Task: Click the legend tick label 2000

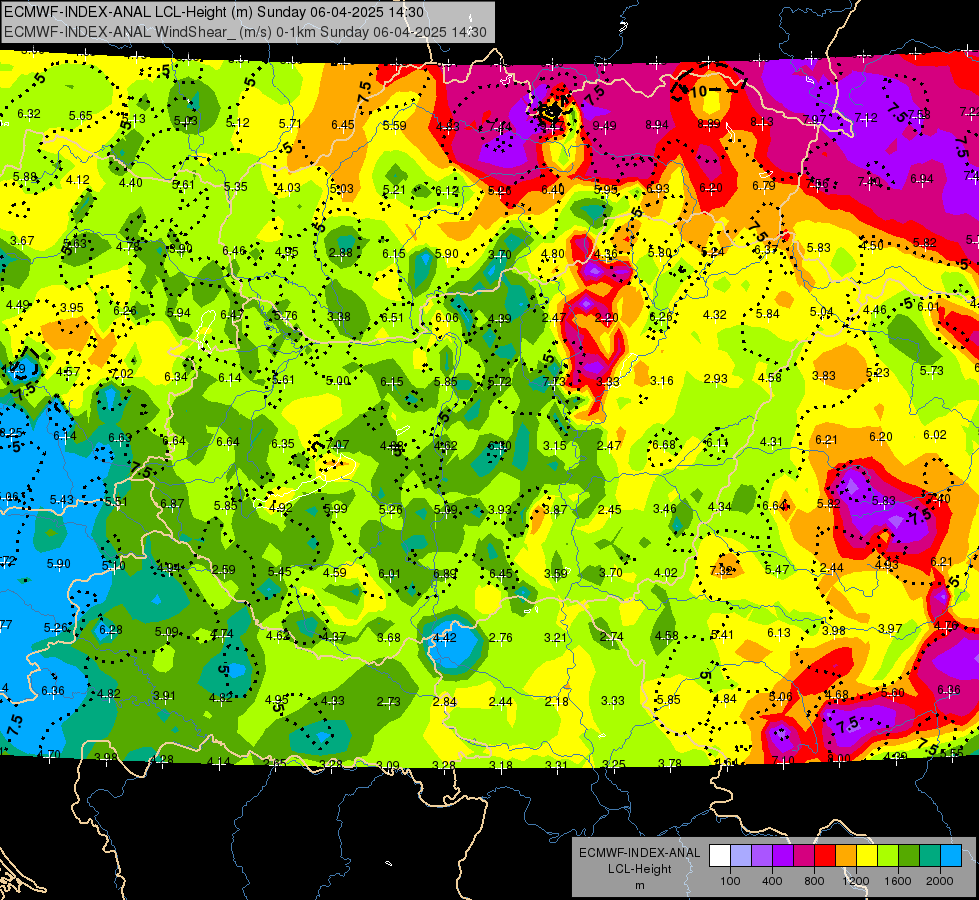Action: [940, 881]
